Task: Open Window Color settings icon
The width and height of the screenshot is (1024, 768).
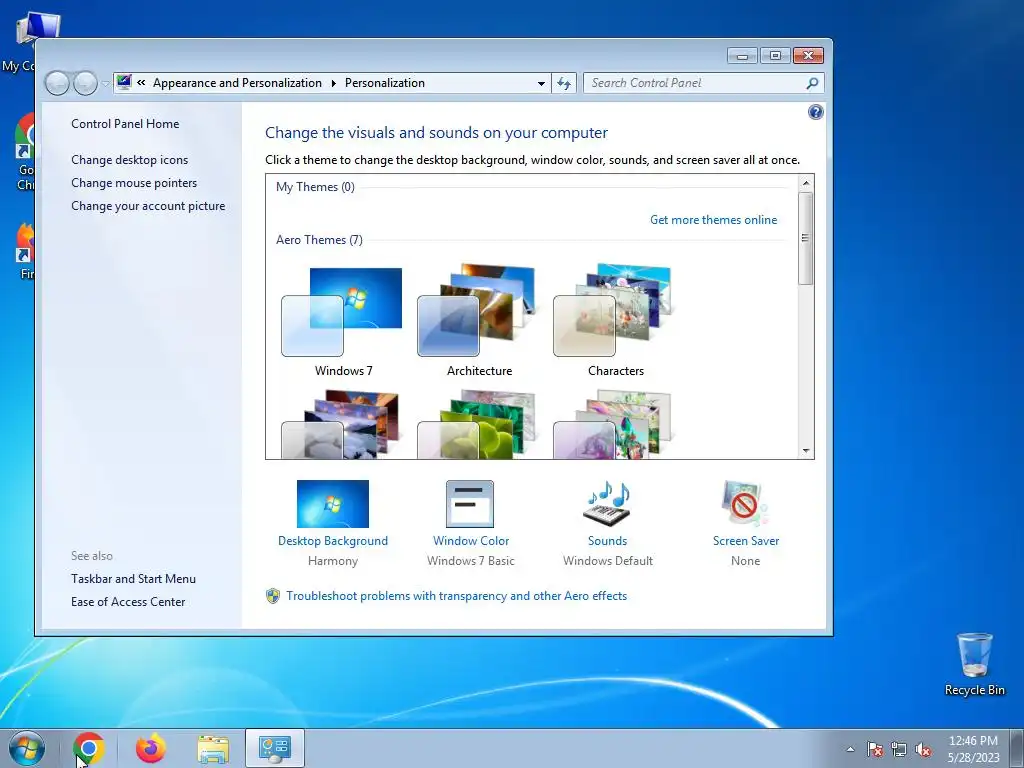Action: (470, 504)
